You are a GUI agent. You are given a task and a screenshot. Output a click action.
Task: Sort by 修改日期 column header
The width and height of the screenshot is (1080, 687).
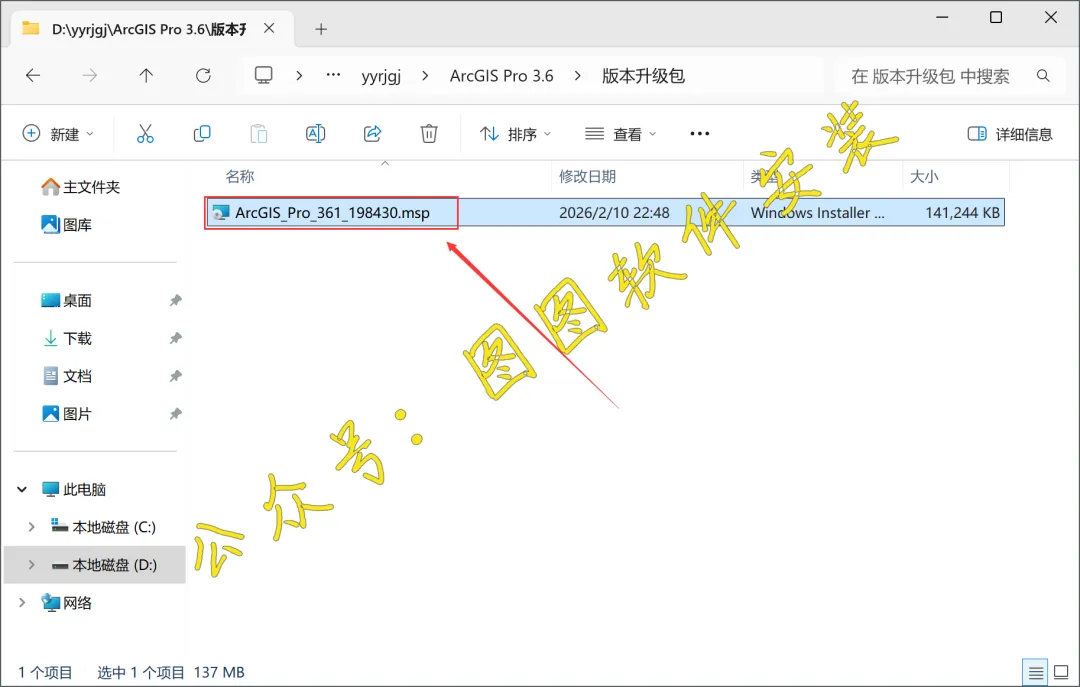tap(587, 176)
